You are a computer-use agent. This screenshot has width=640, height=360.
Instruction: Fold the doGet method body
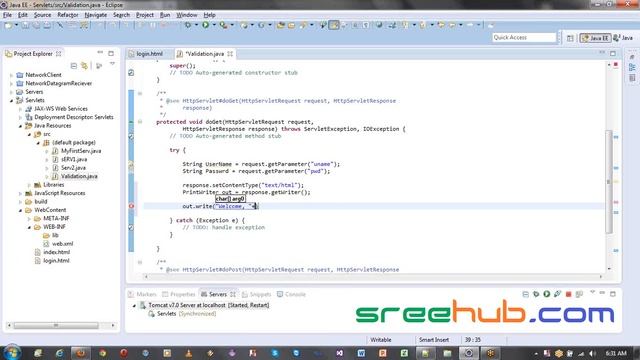140,122
